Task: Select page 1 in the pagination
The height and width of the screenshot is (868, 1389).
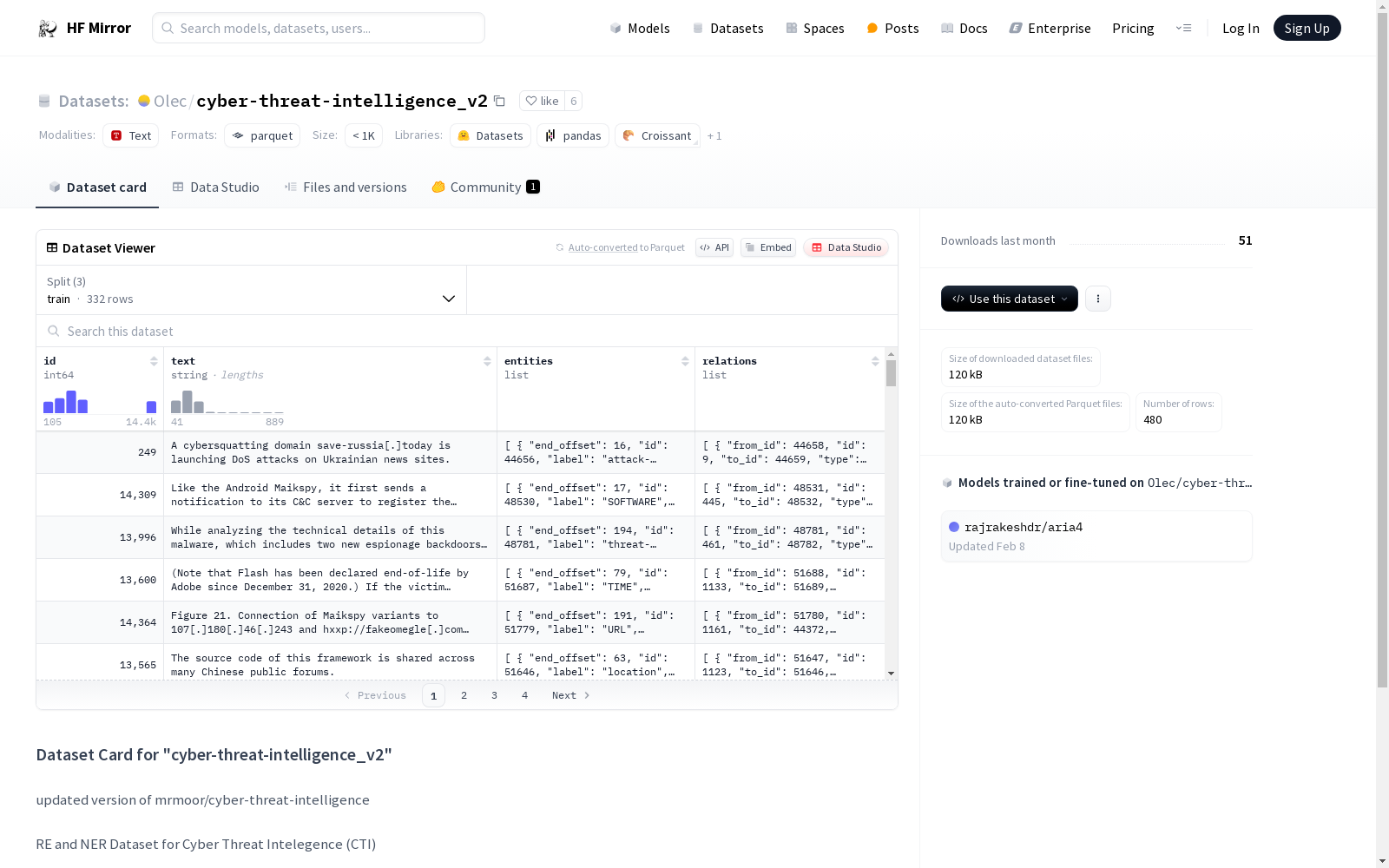Action: [x=434, y=695]
